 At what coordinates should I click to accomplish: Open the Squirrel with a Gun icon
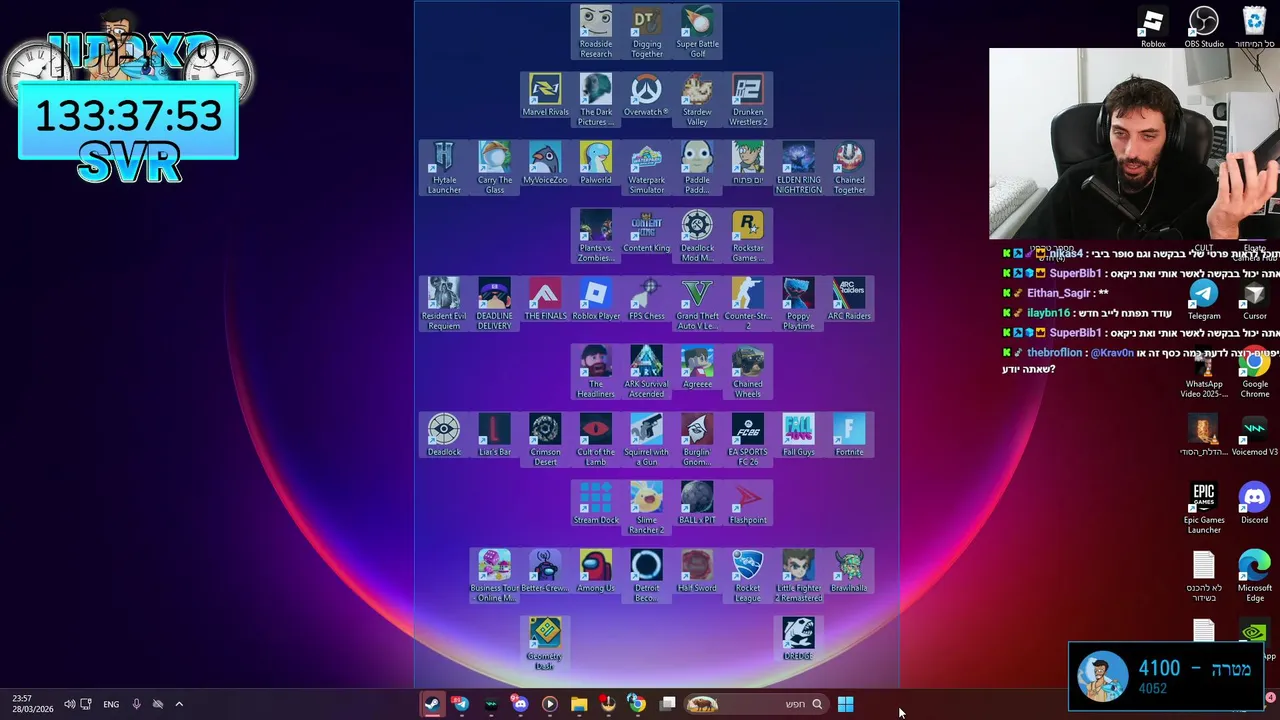[x=647, y=440]
